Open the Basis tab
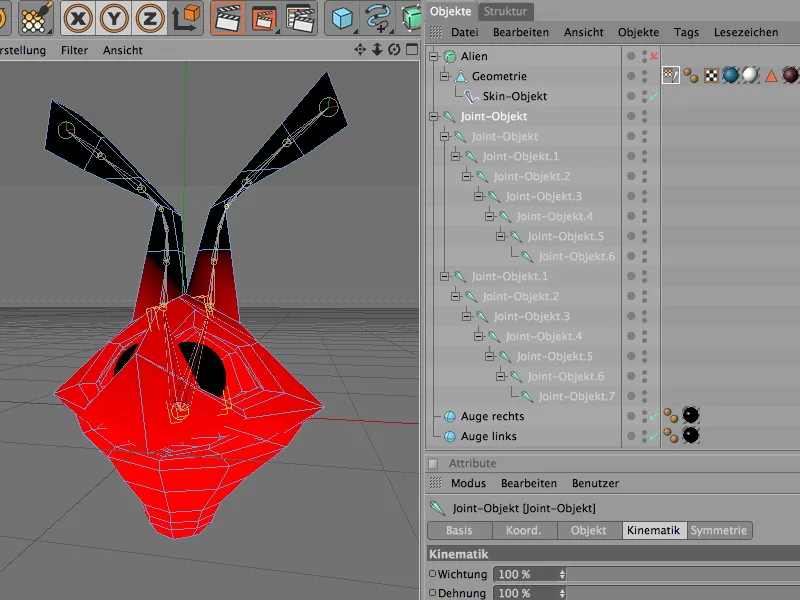This screenshot has height=600, width=800. pyautogui.click(x=459, y=530)
